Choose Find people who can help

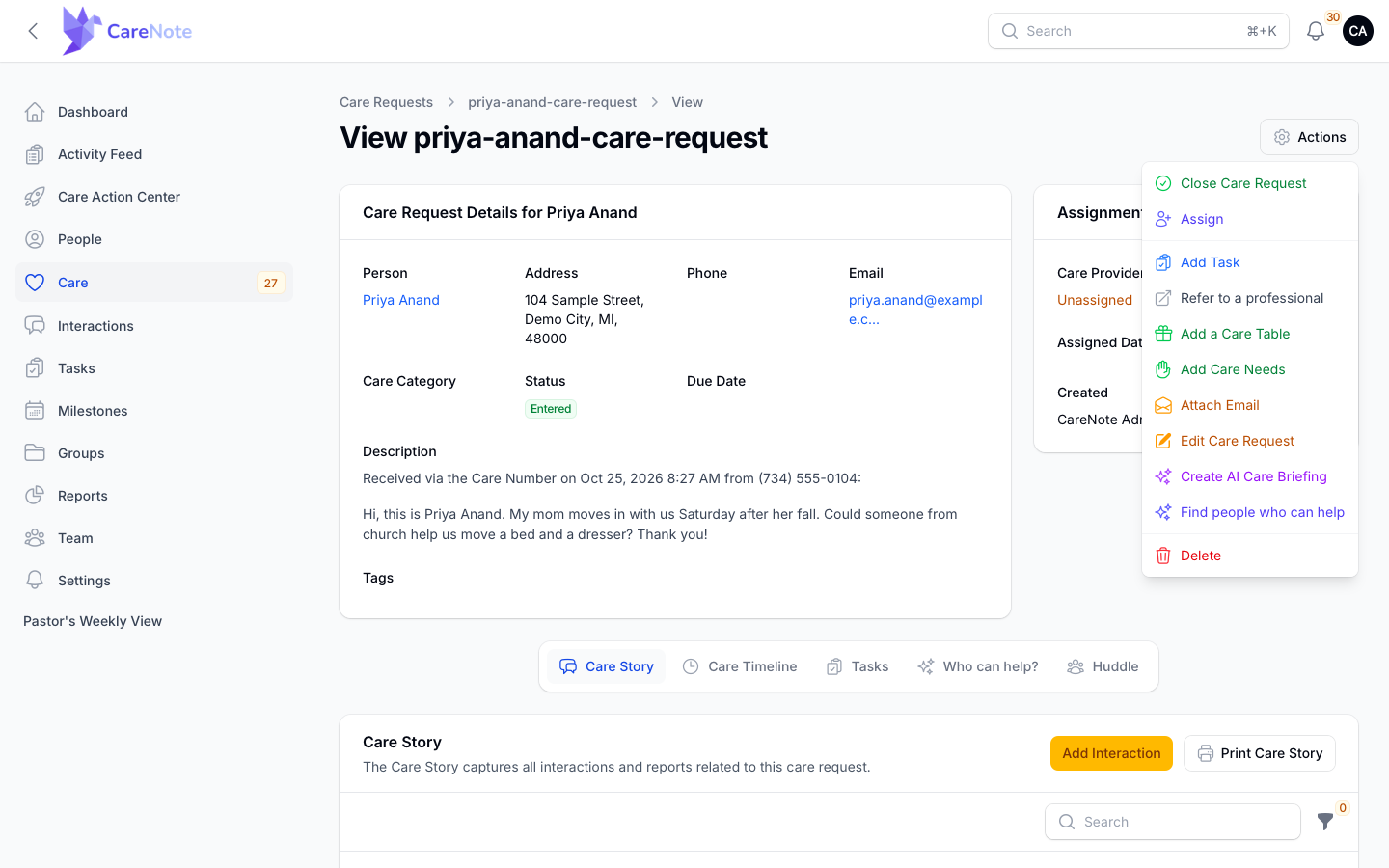click(x=1250, y=512)
